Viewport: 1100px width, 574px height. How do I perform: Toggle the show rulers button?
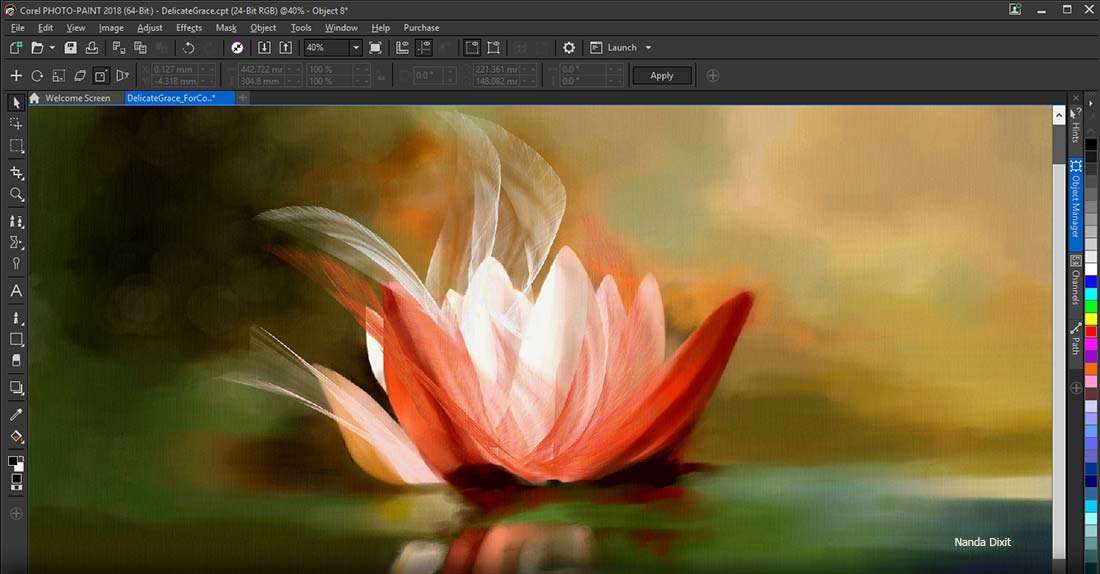coord(402,48)
